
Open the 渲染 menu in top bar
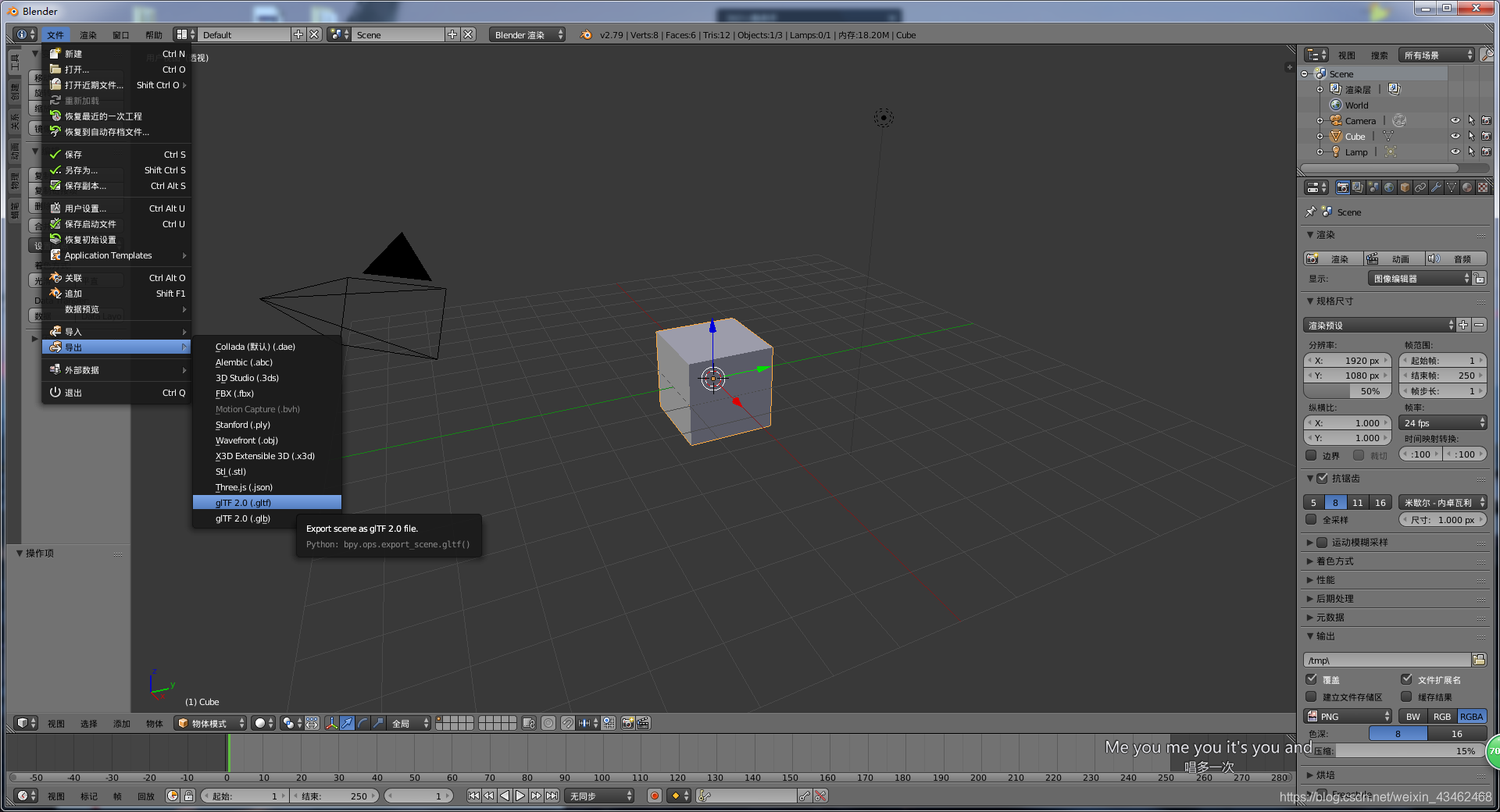[88, 34]
